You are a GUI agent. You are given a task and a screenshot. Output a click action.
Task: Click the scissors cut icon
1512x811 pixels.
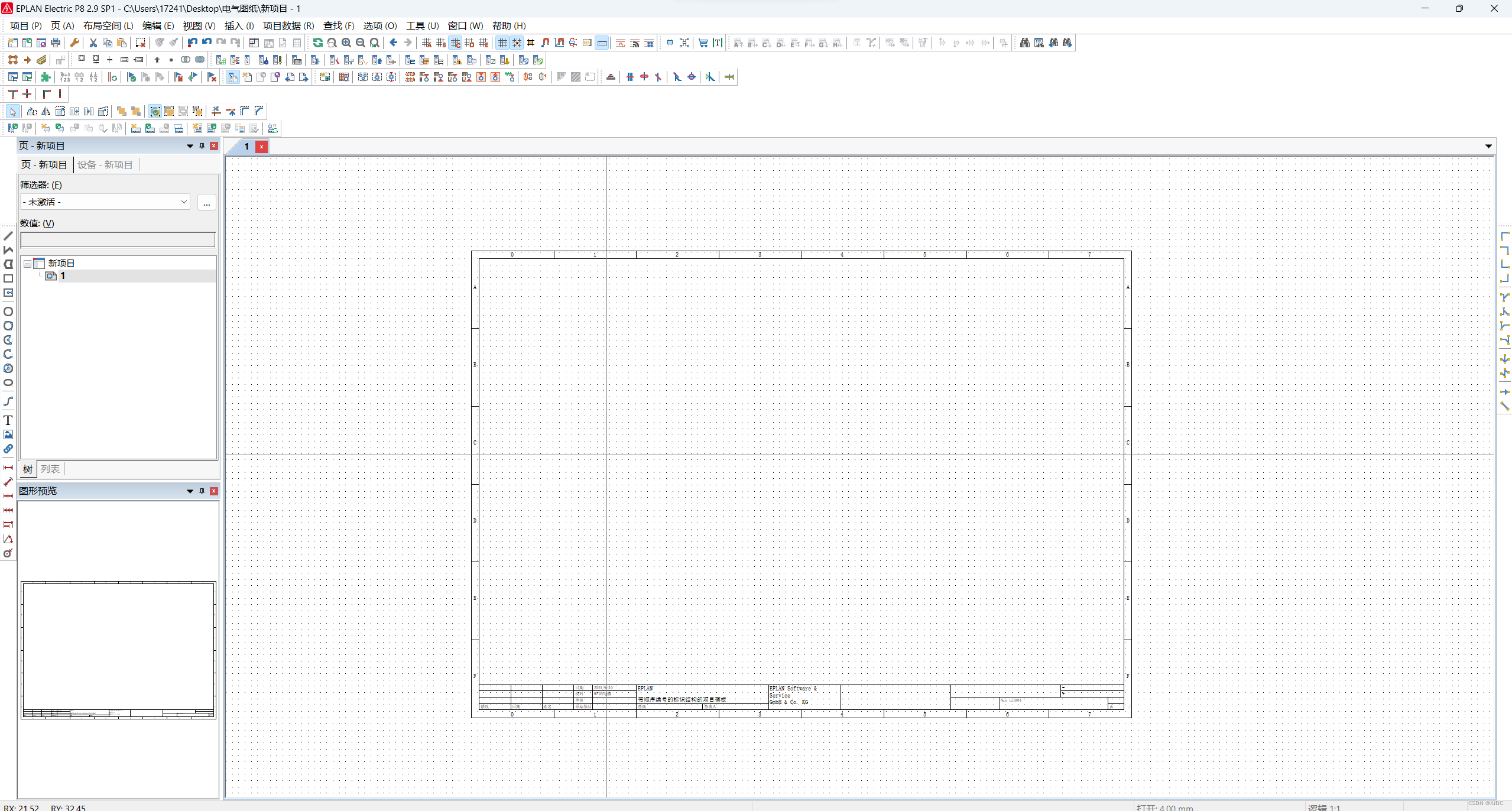93,43
